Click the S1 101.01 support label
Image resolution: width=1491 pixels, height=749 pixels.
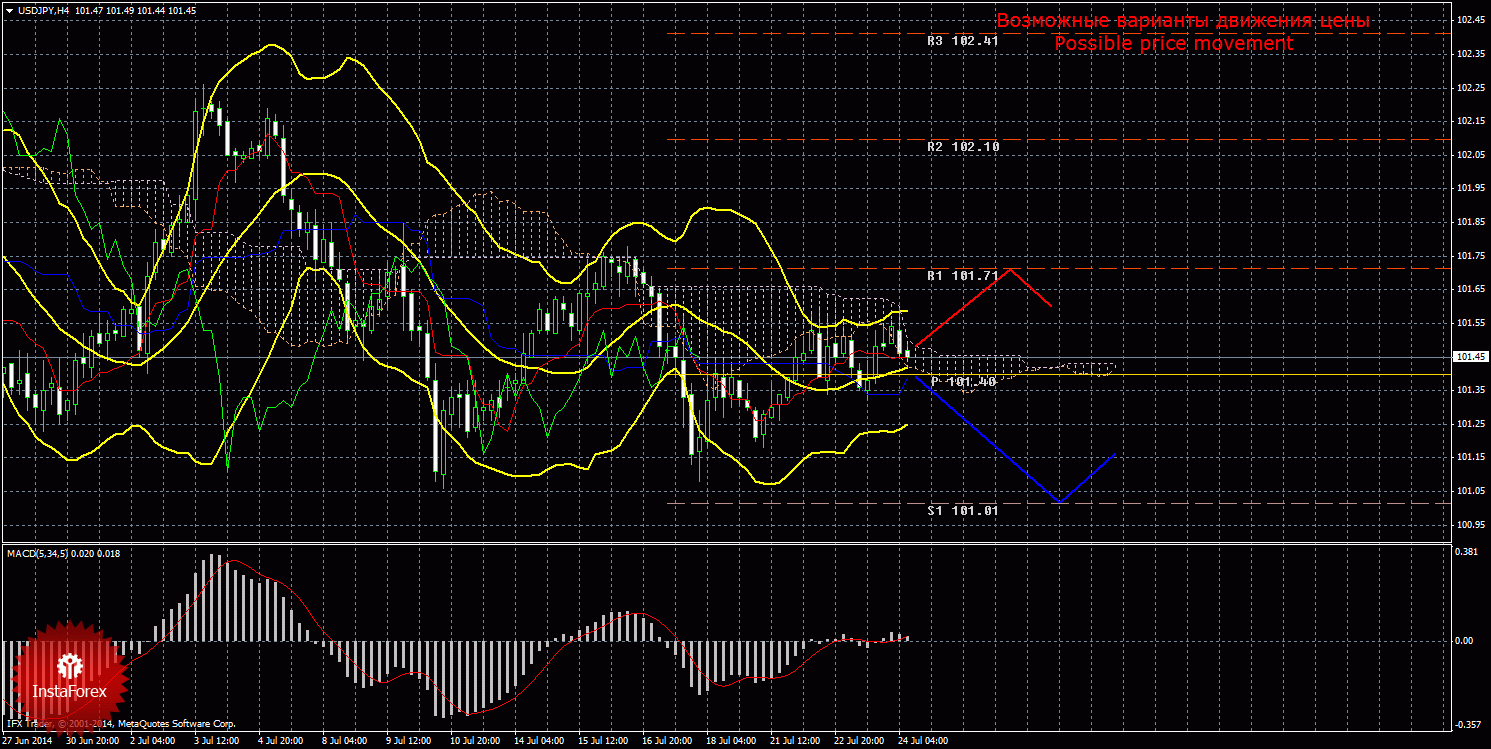(x=962, y=510)
